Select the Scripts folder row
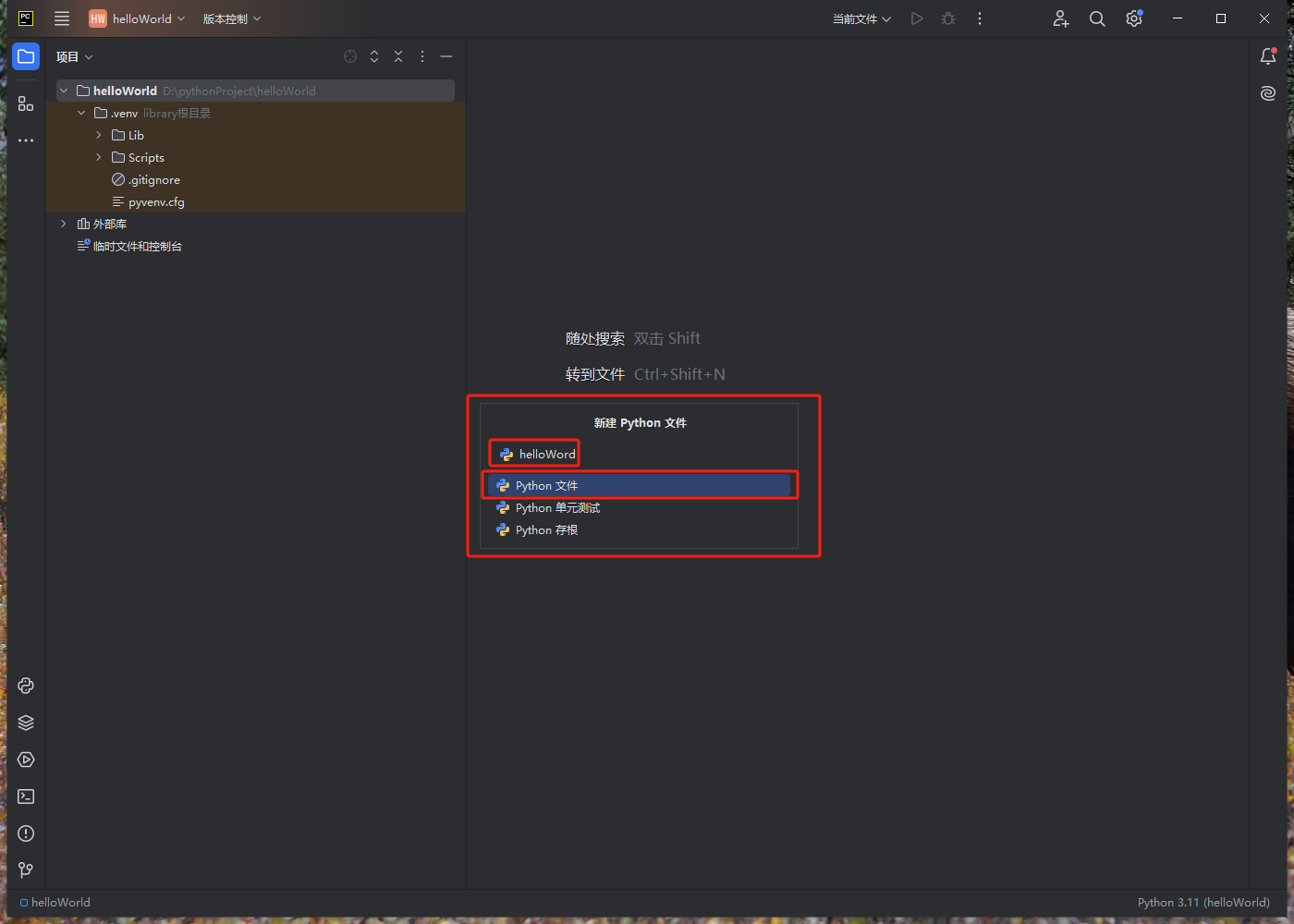The height and width of the screenshot is (924, 1294). click(x=255, y=157)
